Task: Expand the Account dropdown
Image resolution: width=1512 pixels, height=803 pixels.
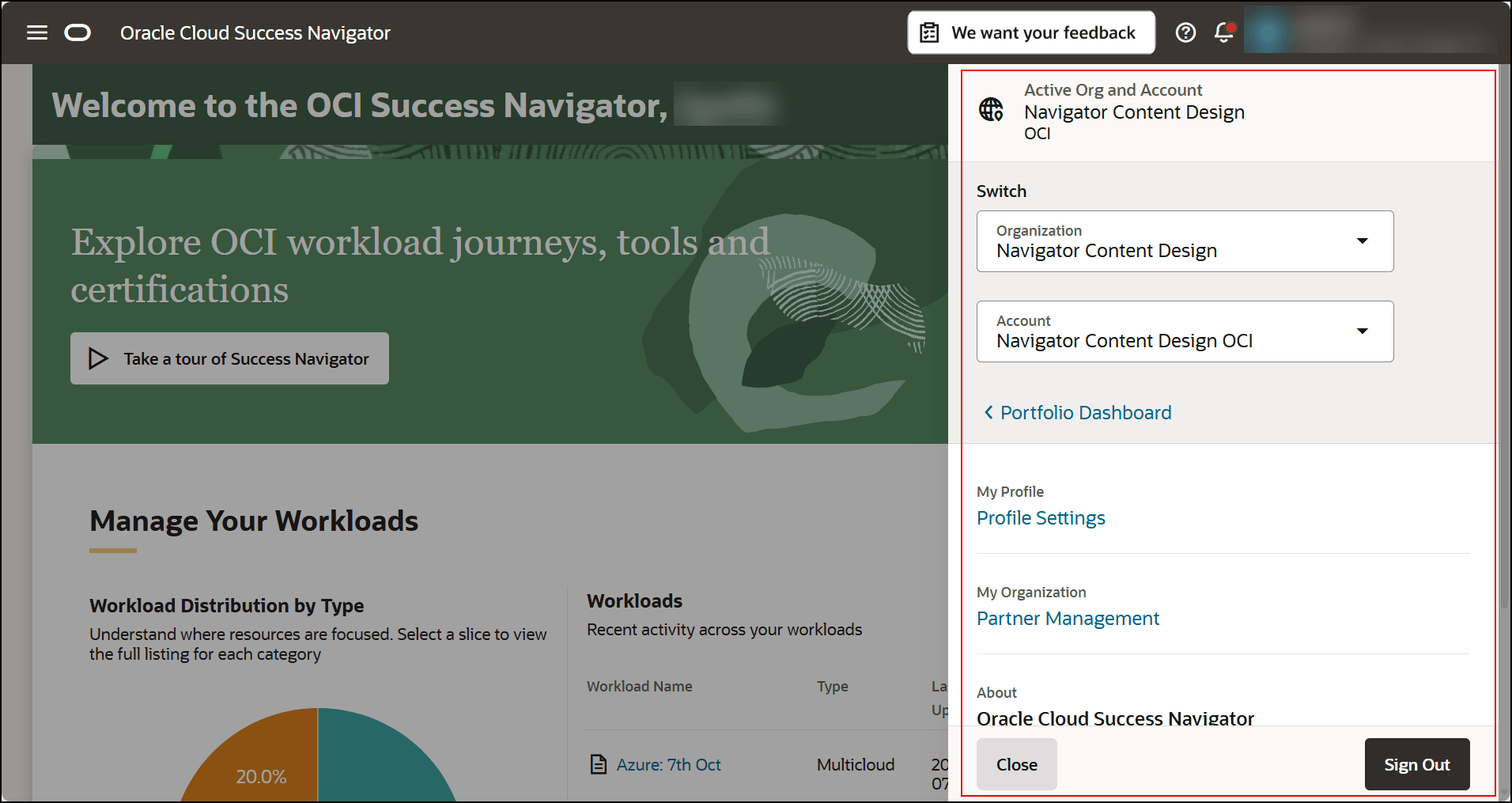Action: pos(1185,331)
